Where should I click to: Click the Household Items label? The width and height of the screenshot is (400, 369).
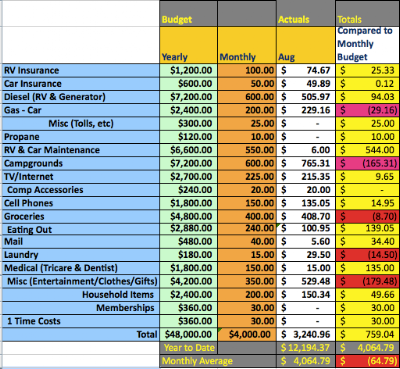point(81,295)
